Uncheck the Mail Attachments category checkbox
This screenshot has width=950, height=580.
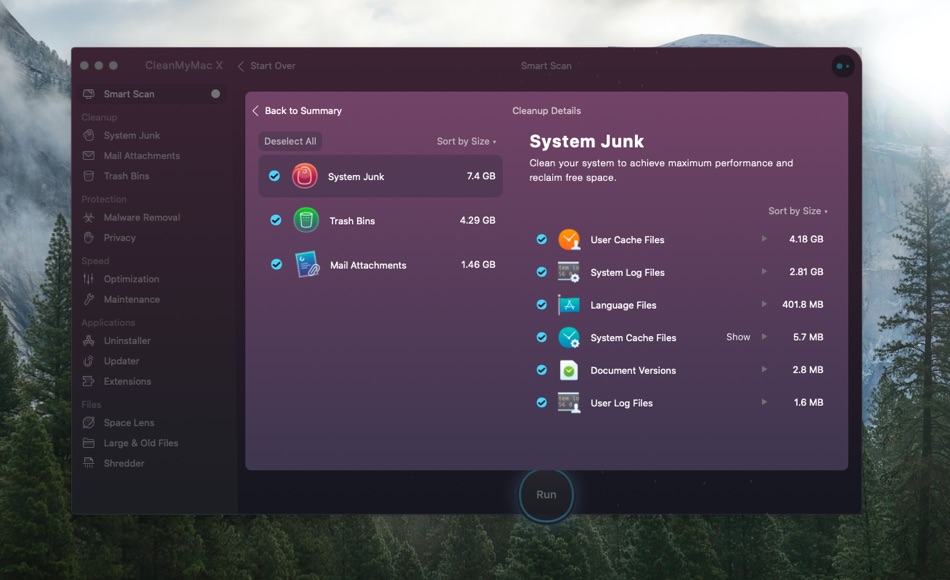(x=276, y=264)
